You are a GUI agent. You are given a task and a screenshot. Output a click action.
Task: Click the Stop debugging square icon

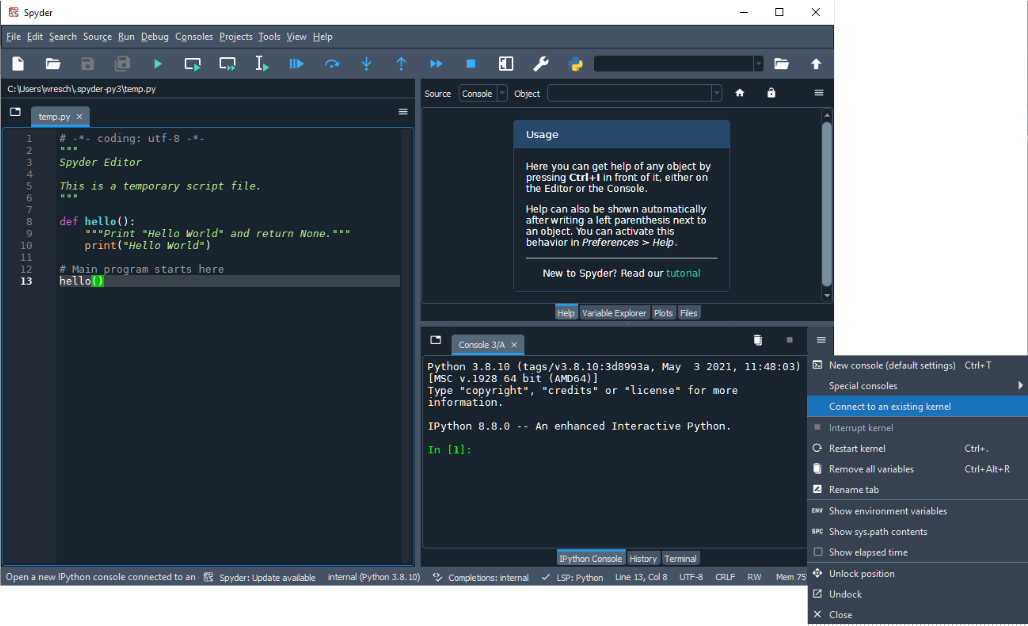click(x=471, y=64)
